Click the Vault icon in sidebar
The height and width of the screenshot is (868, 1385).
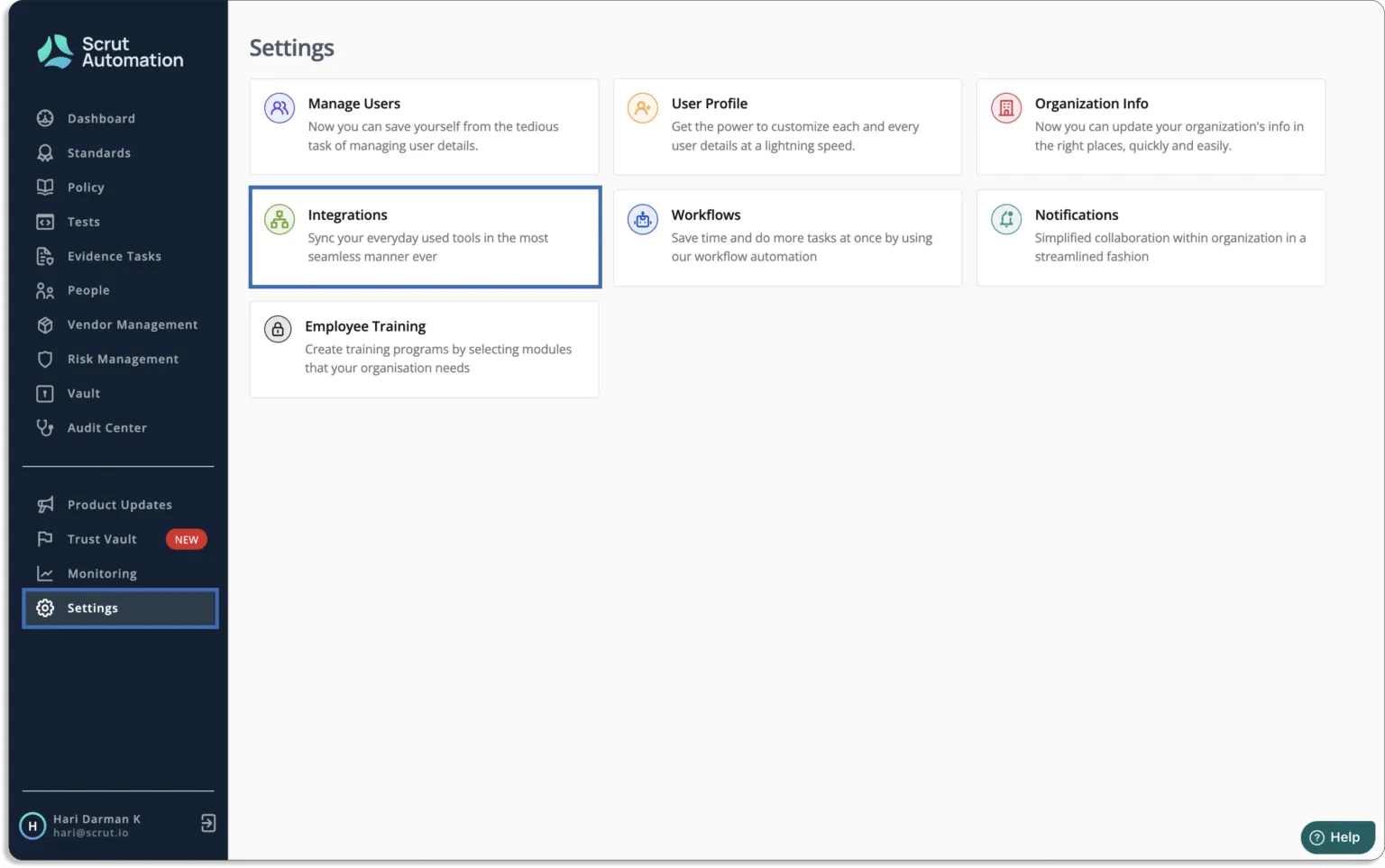click(x=45, y=394)
